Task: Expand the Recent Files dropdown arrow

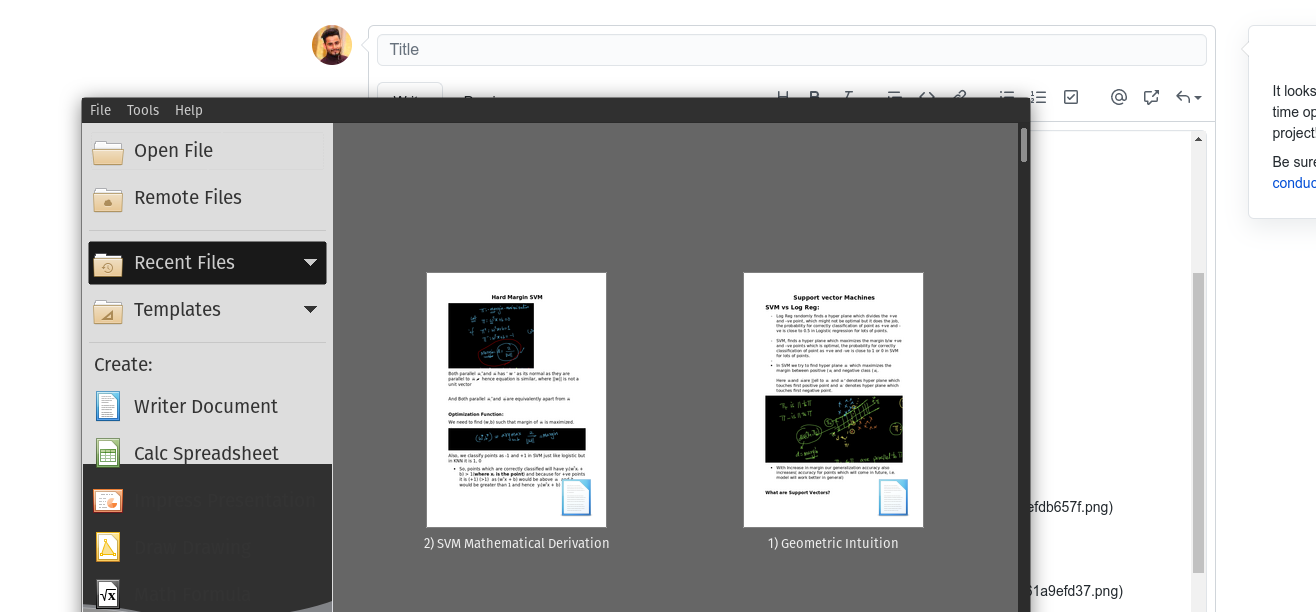Action: pyautogui.click(x=310, y=263)
